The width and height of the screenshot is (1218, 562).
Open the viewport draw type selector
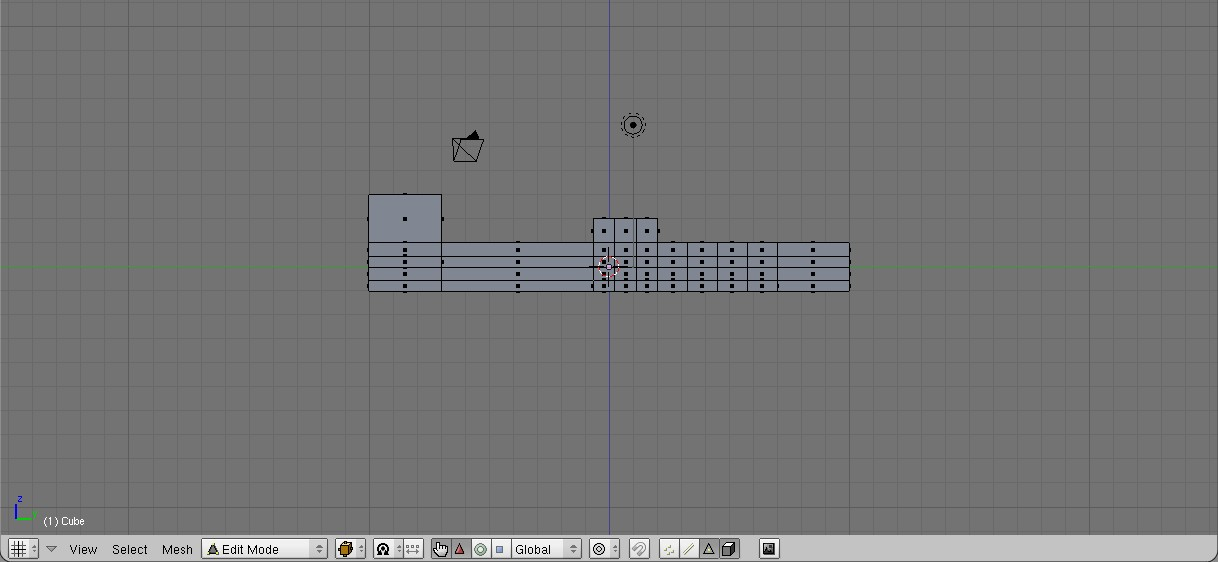[350, 549]
